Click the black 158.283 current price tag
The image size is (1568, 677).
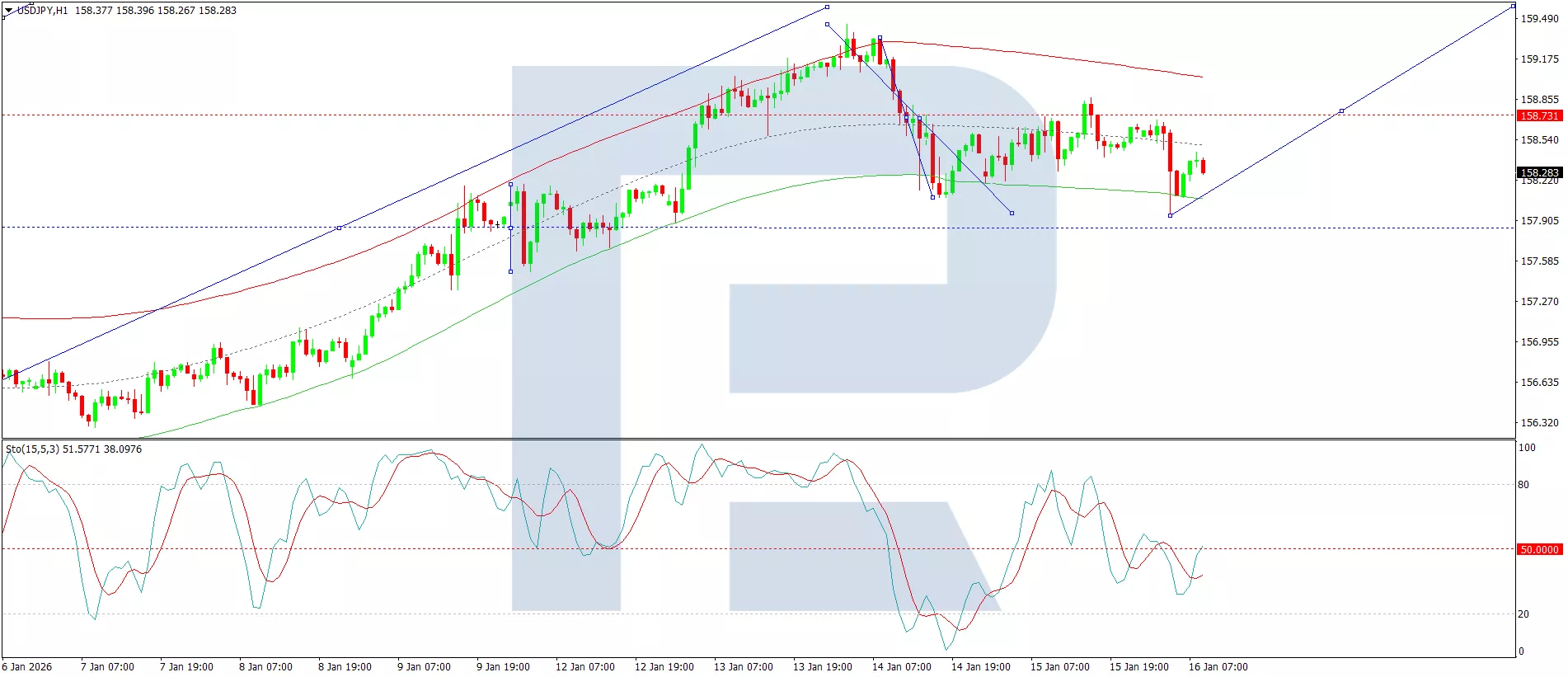point(1538,172)
